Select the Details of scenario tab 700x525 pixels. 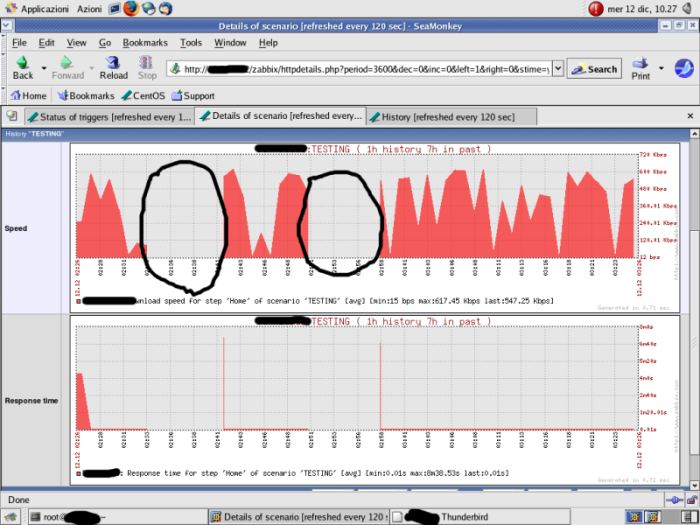[x=280, y=116]
